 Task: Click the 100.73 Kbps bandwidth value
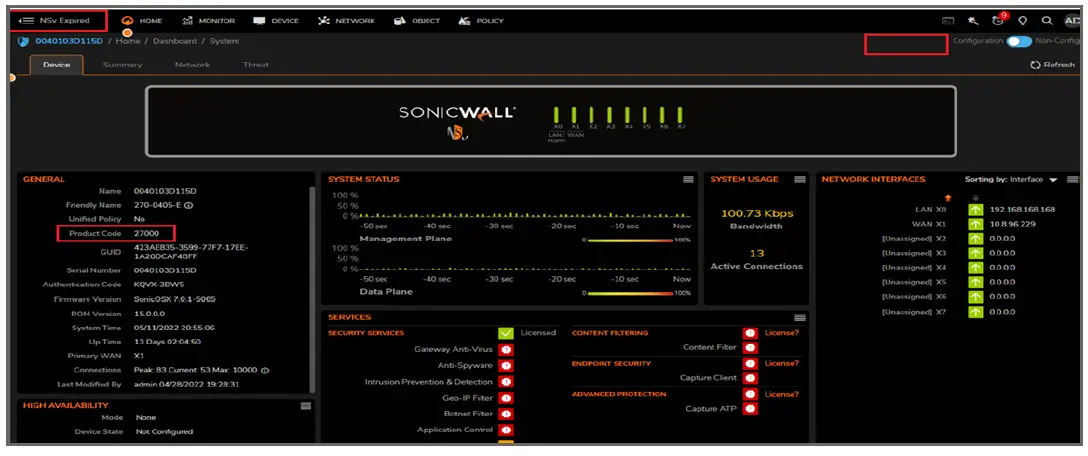[x=756, y=213]
